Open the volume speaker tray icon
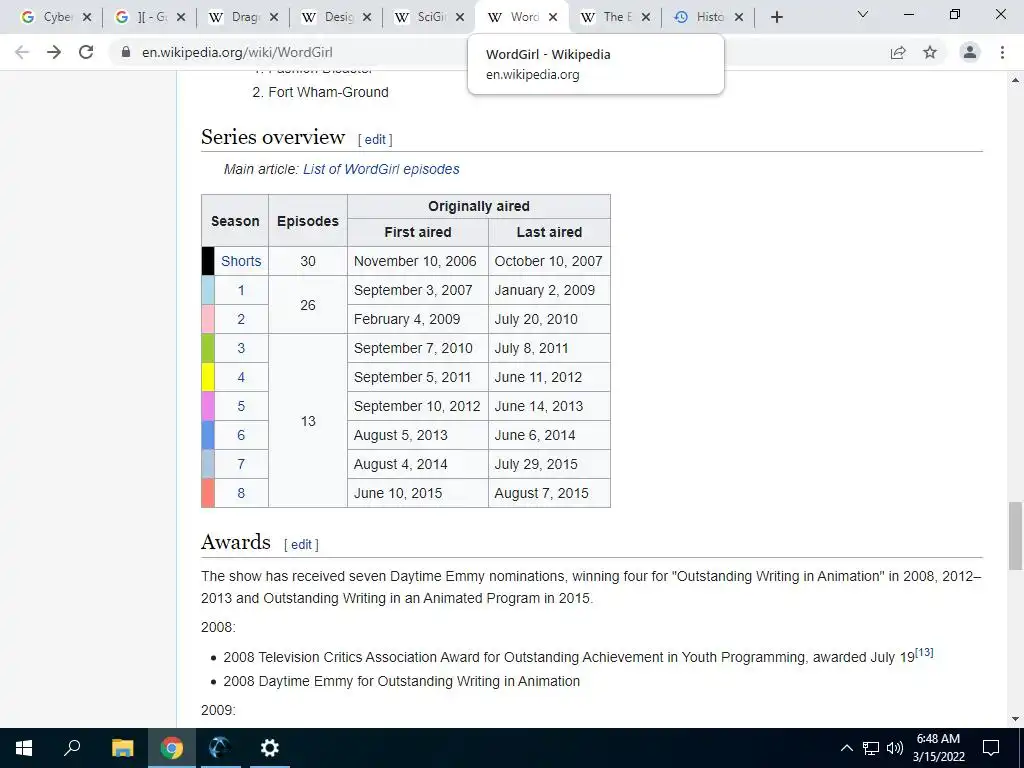 895,748
